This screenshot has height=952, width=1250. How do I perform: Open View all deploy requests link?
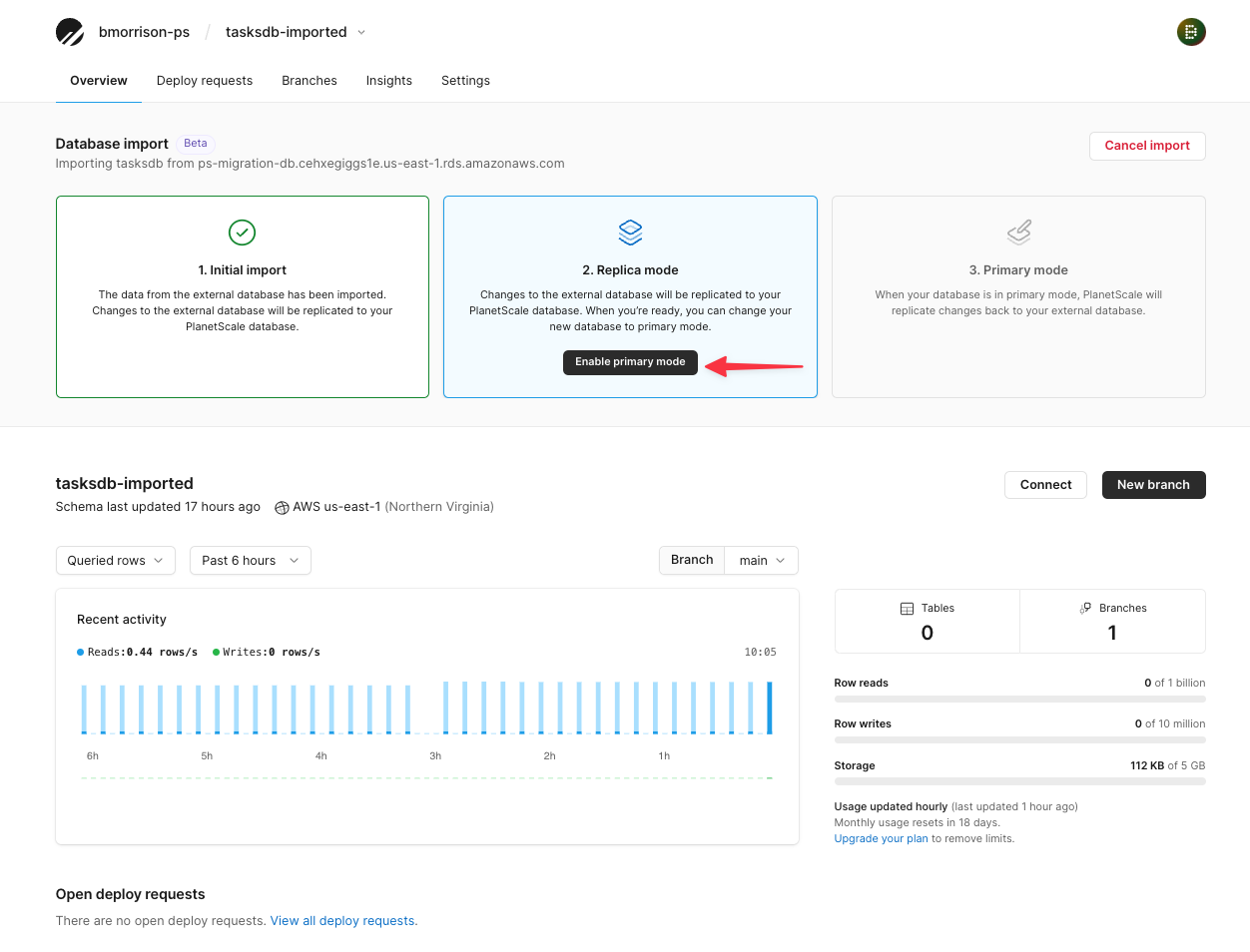[343, 921]
